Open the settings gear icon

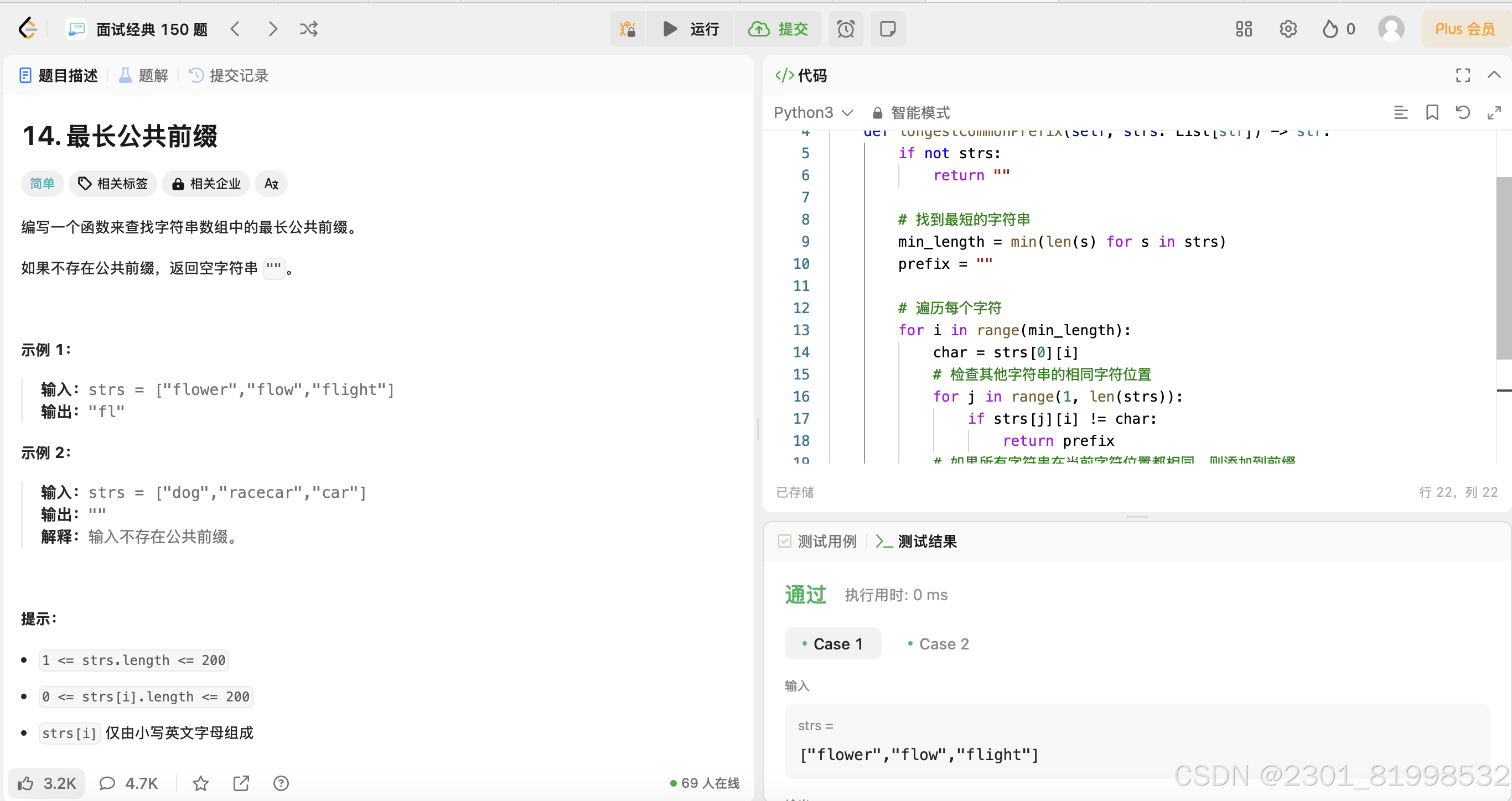[1288, 29]
